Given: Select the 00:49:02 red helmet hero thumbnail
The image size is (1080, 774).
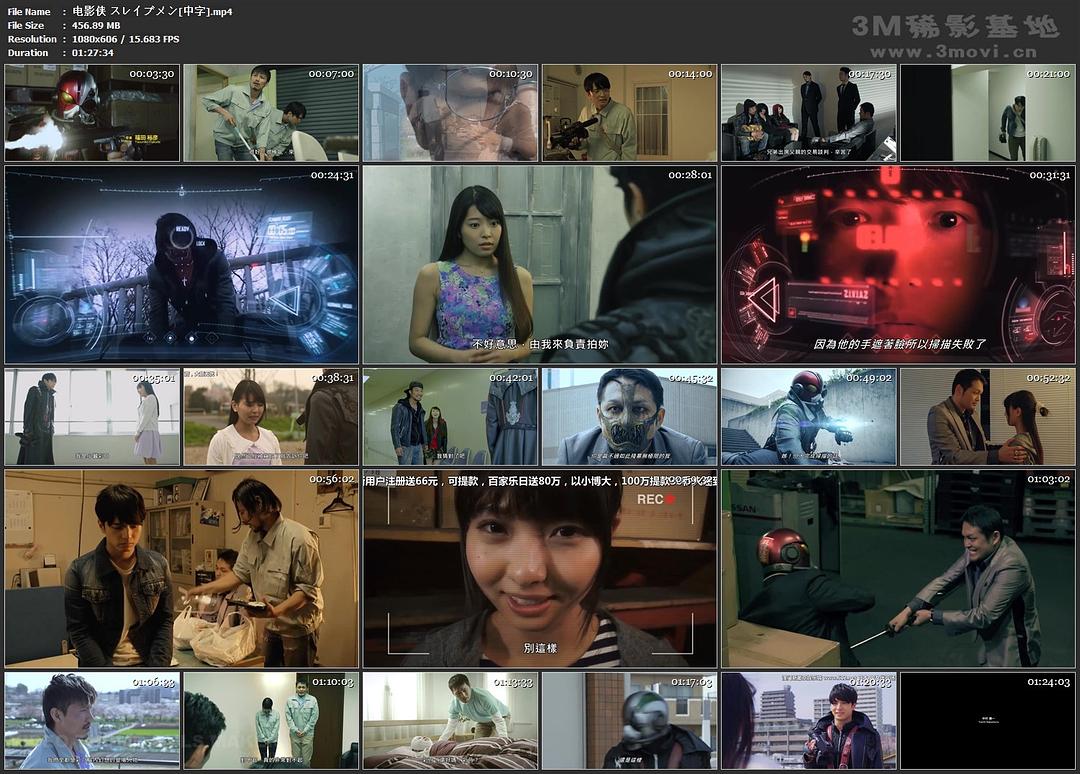Looking at the screenshot, I should (808, 417).
